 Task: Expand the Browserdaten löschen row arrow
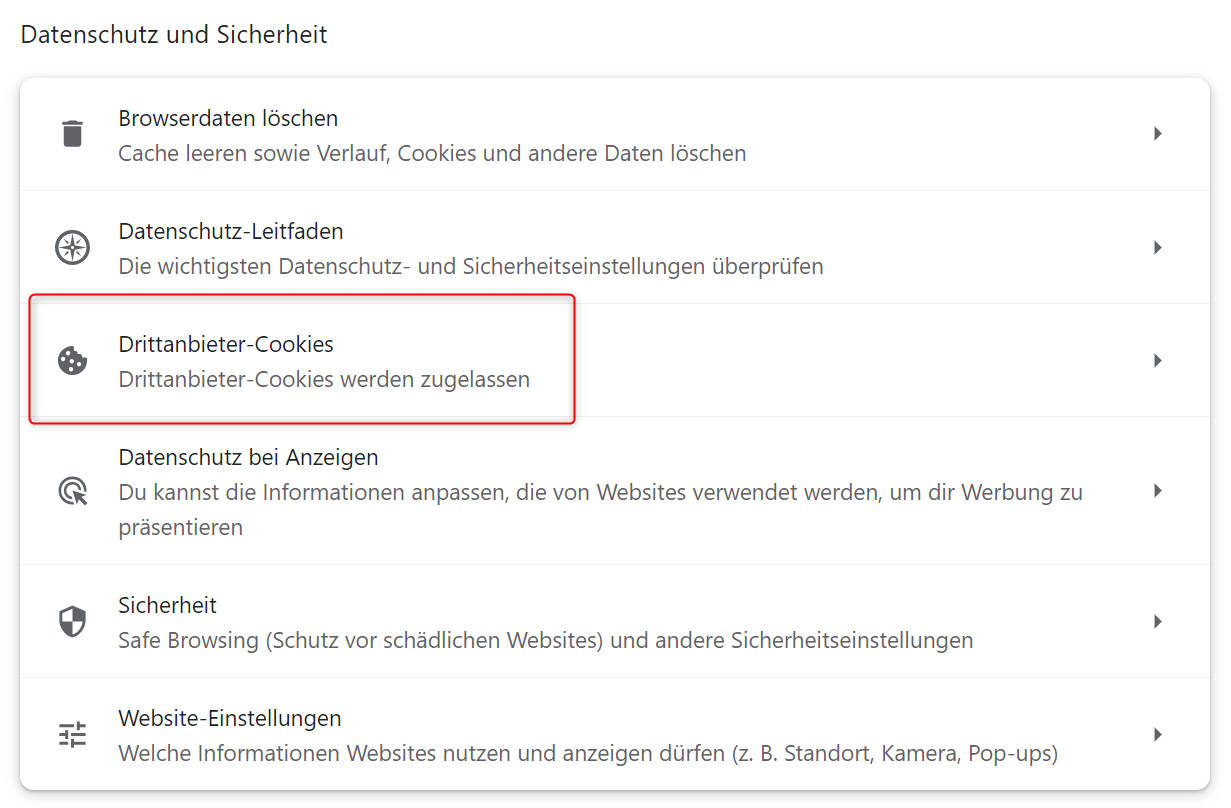pyautogui.click(x=1157, y=133)
